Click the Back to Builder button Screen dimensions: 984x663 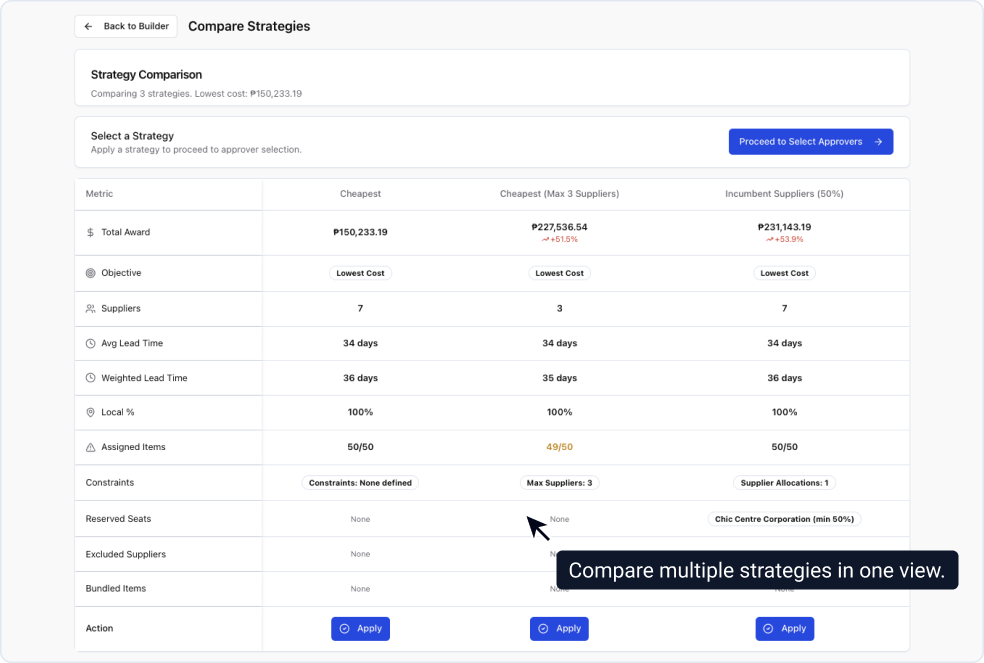125,26
